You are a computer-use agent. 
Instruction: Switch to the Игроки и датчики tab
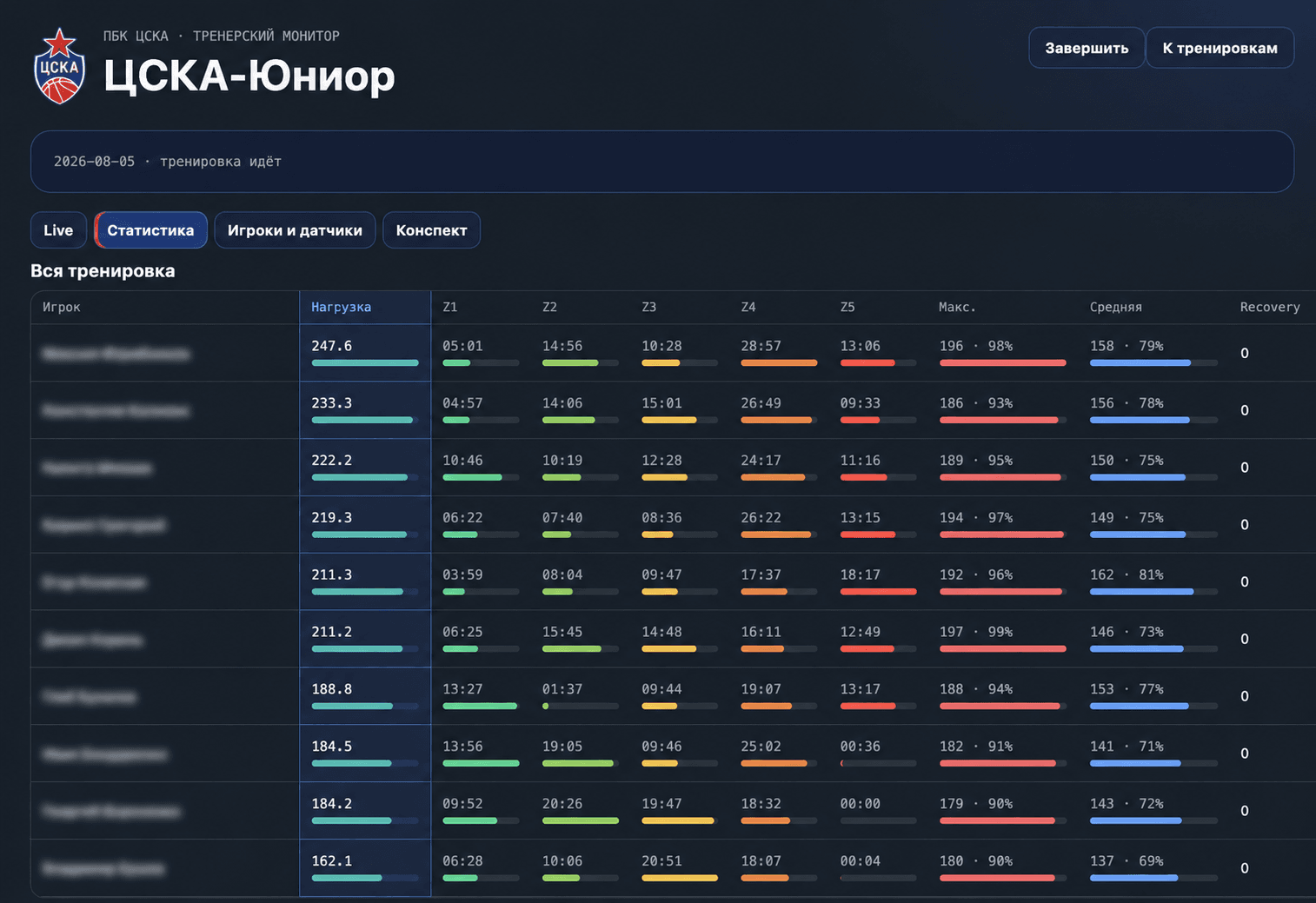(295, 230)
